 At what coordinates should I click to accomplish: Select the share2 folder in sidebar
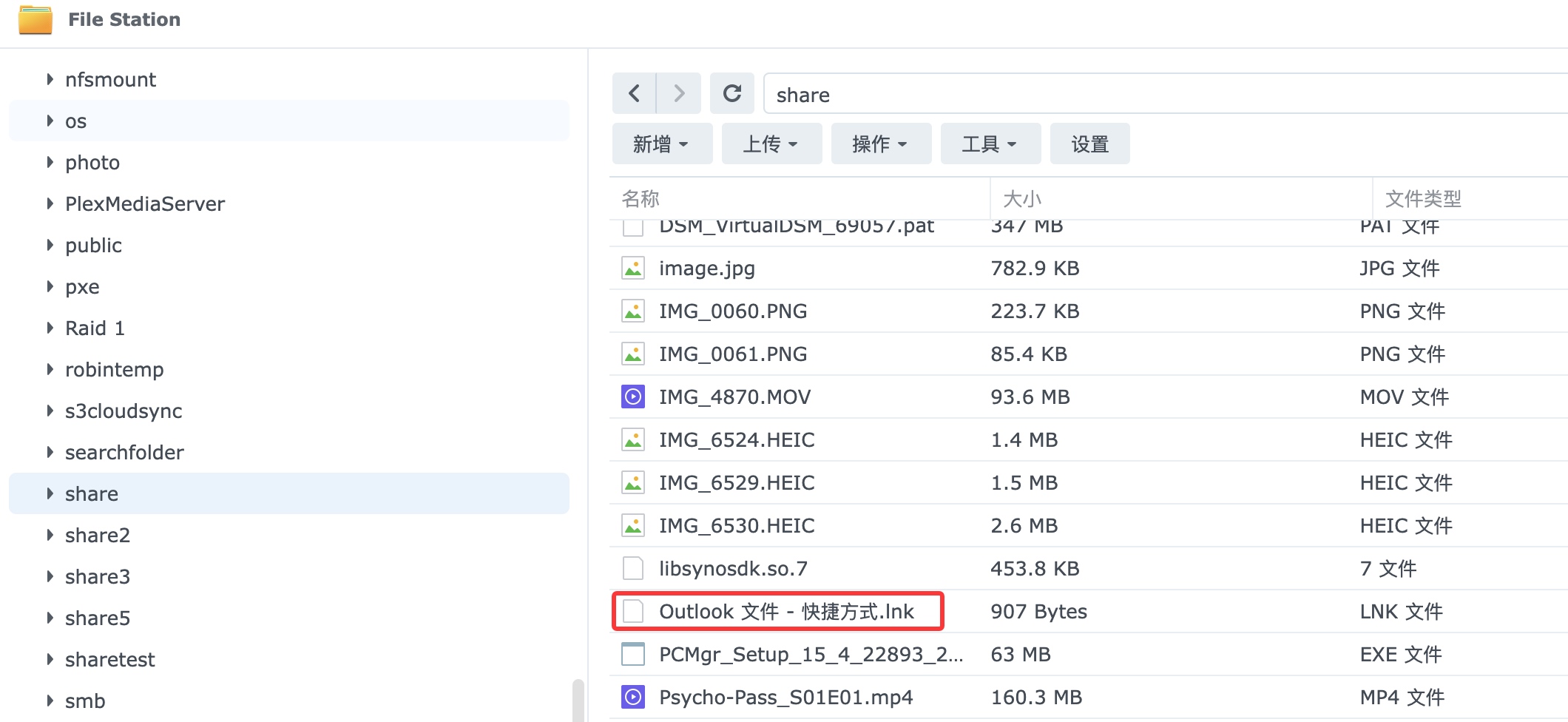point(98,535)
